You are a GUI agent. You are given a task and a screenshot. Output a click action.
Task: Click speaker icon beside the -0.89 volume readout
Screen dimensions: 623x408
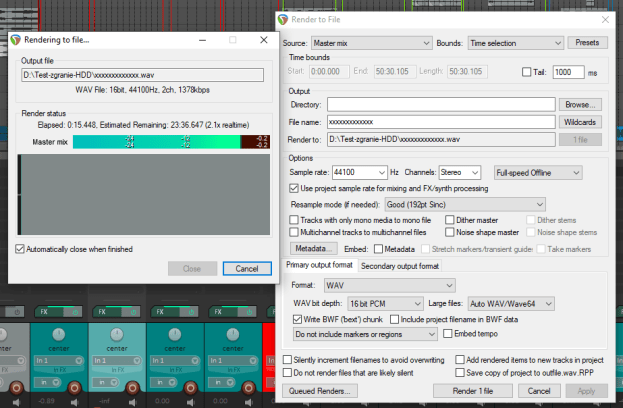point(73,400)
